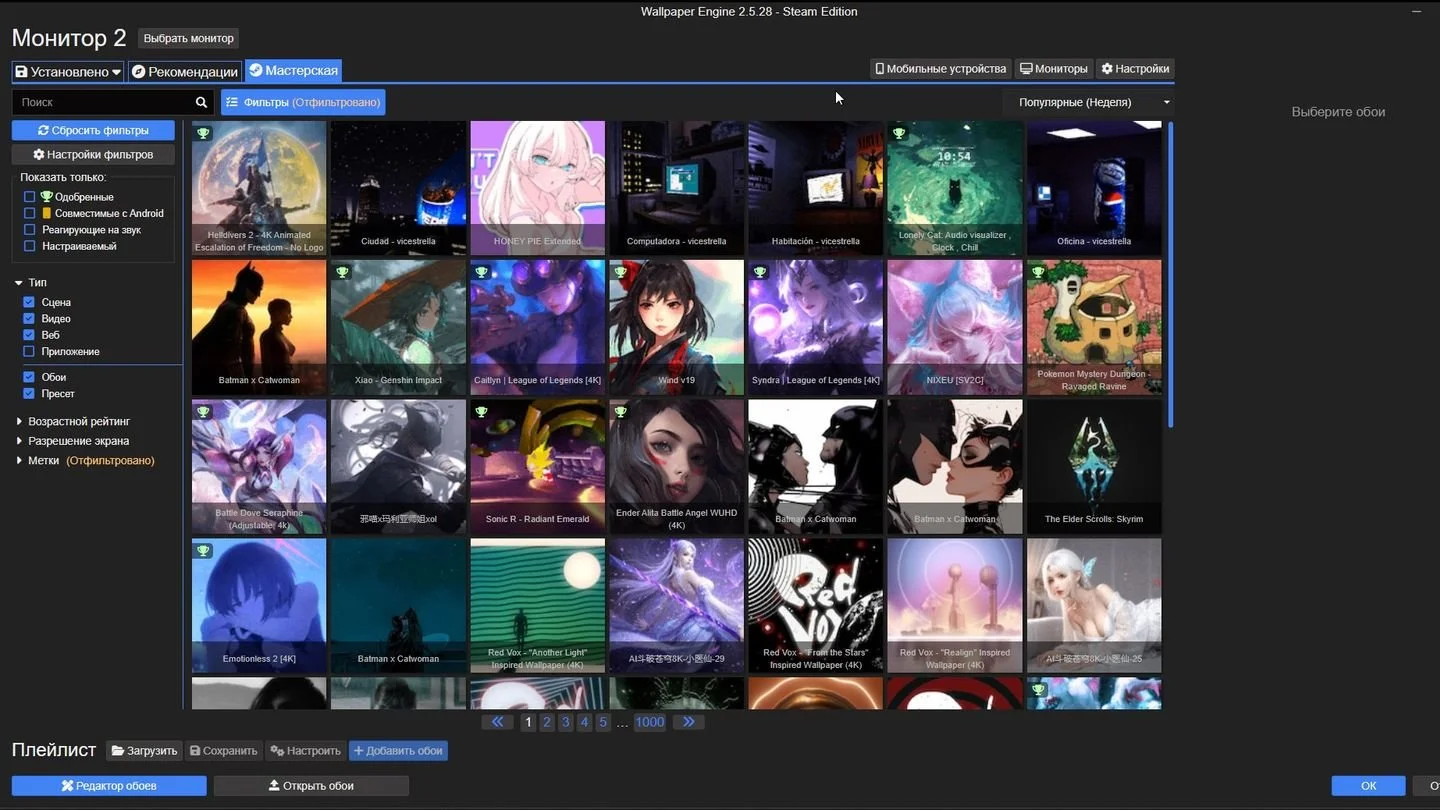Open filter settings Настройки фильтров
The image size is (1440, 810).
point(93,155)
